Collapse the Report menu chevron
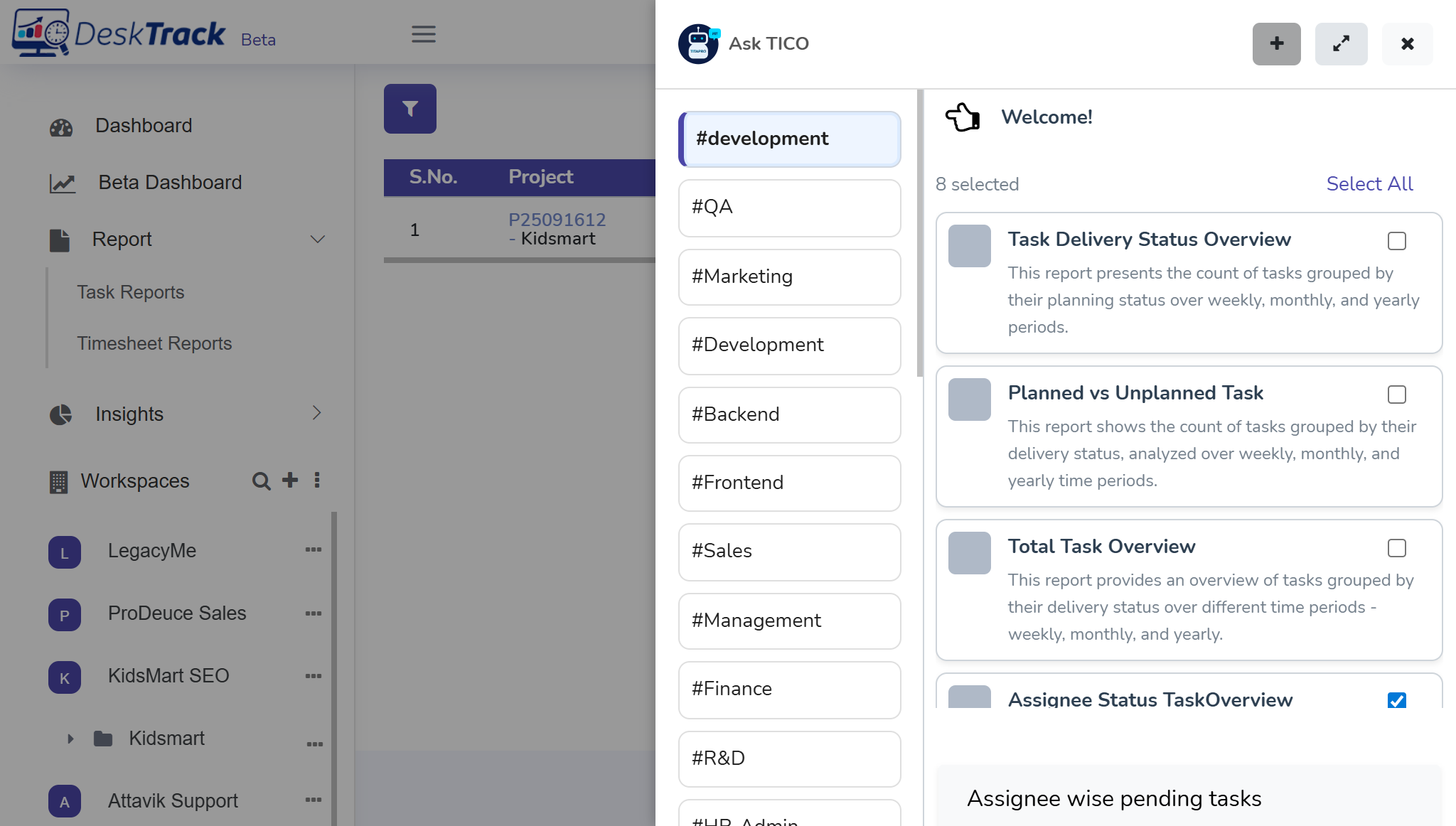This screenshot has height=826, width=1456. coord(318,240)
